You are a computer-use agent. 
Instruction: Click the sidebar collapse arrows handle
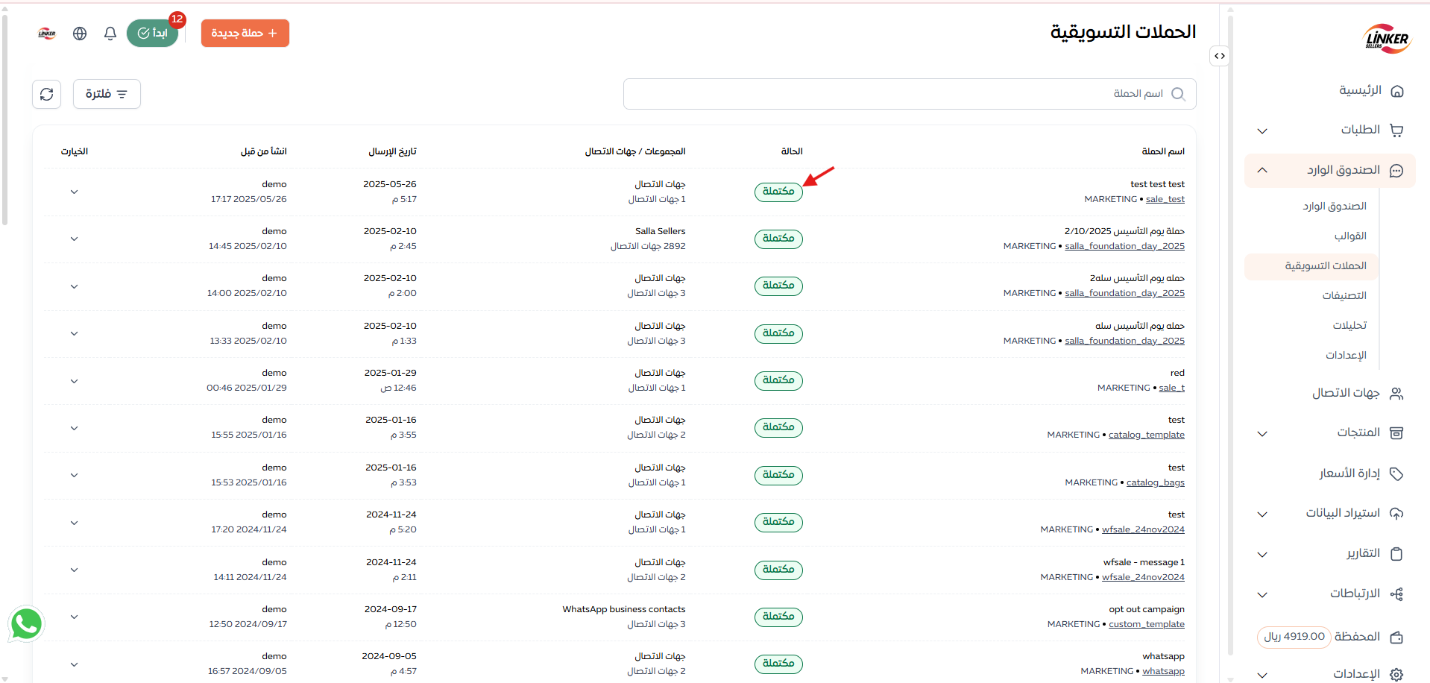point(1219,56)
